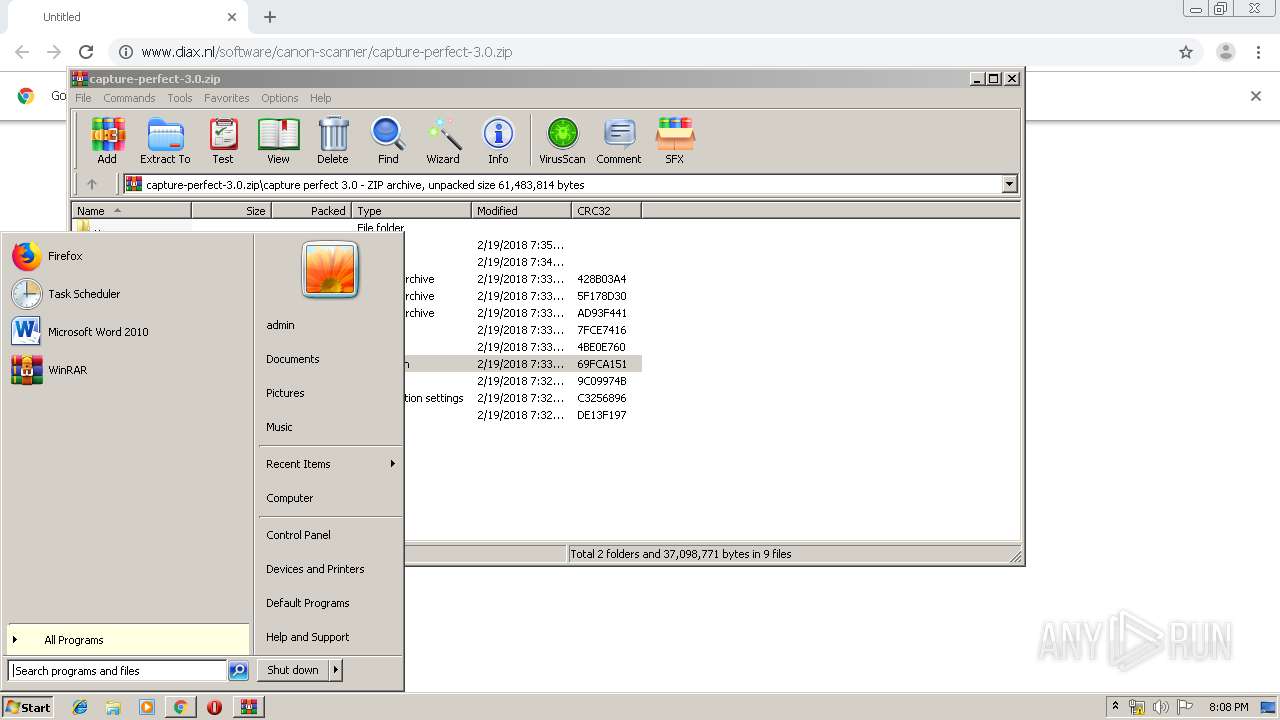Screen dimensions: 1280x720
Task: Switch to Chrome on the taskbar
Action: coord(180,707)
